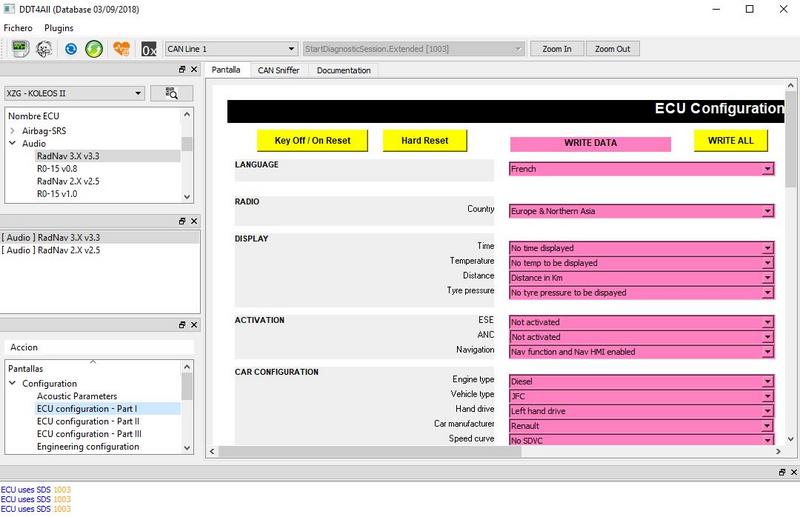The image size is (800, 517).
Task: Click the Einstein face expert mode icon
Action: pyautogui.click(x=44, y=49)
